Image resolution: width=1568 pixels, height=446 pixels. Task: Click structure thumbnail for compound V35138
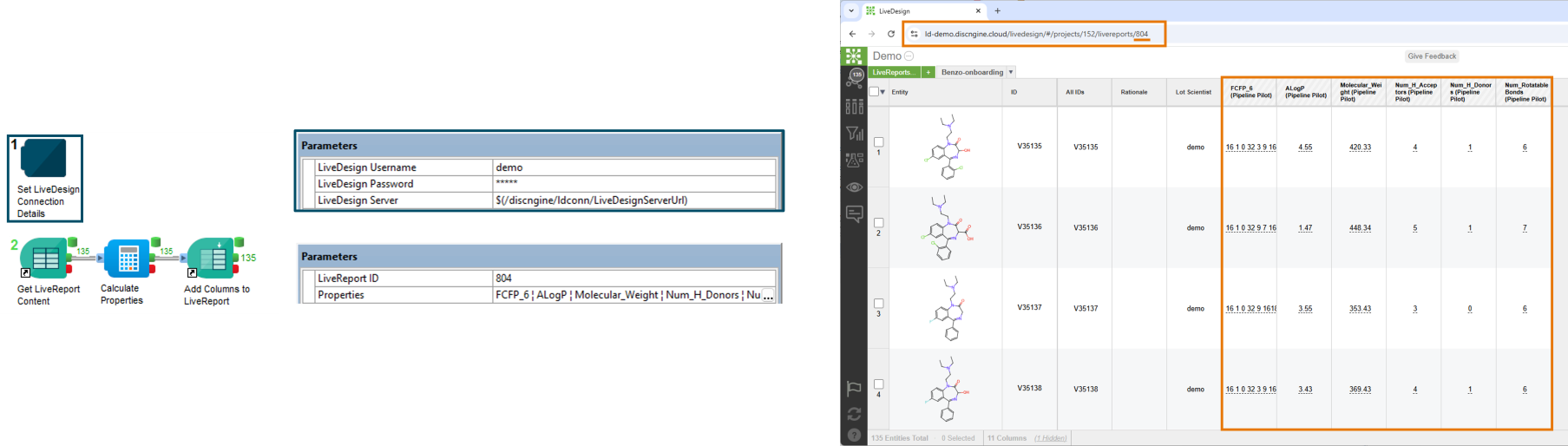946,389
